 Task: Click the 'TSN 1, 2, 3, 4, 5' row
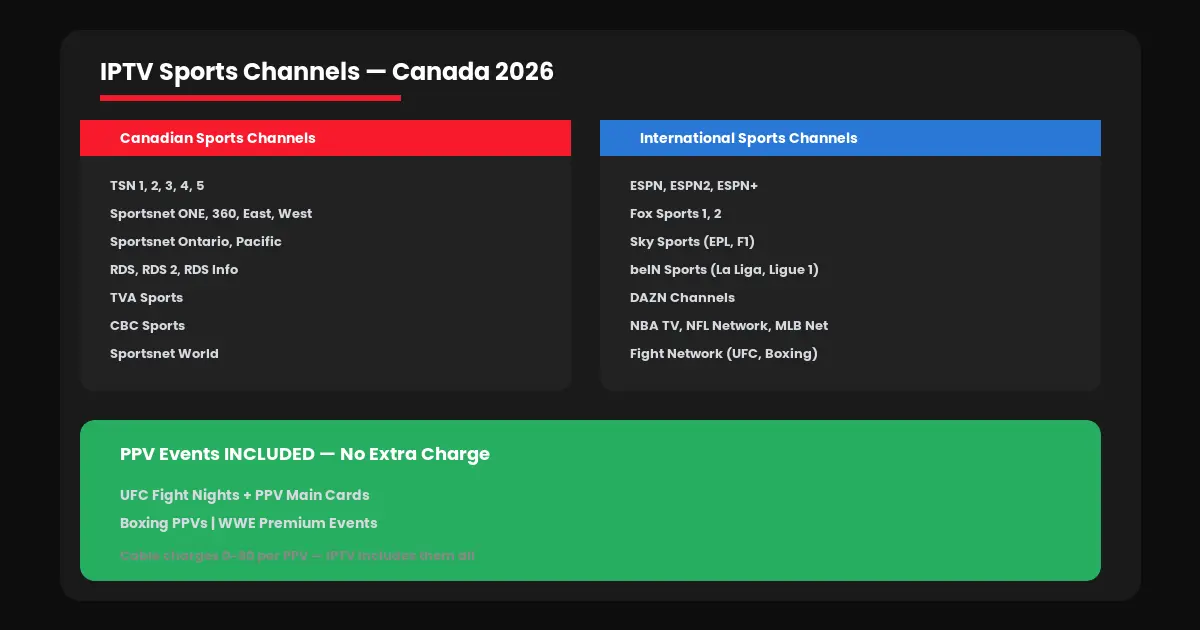pos(157,186)
